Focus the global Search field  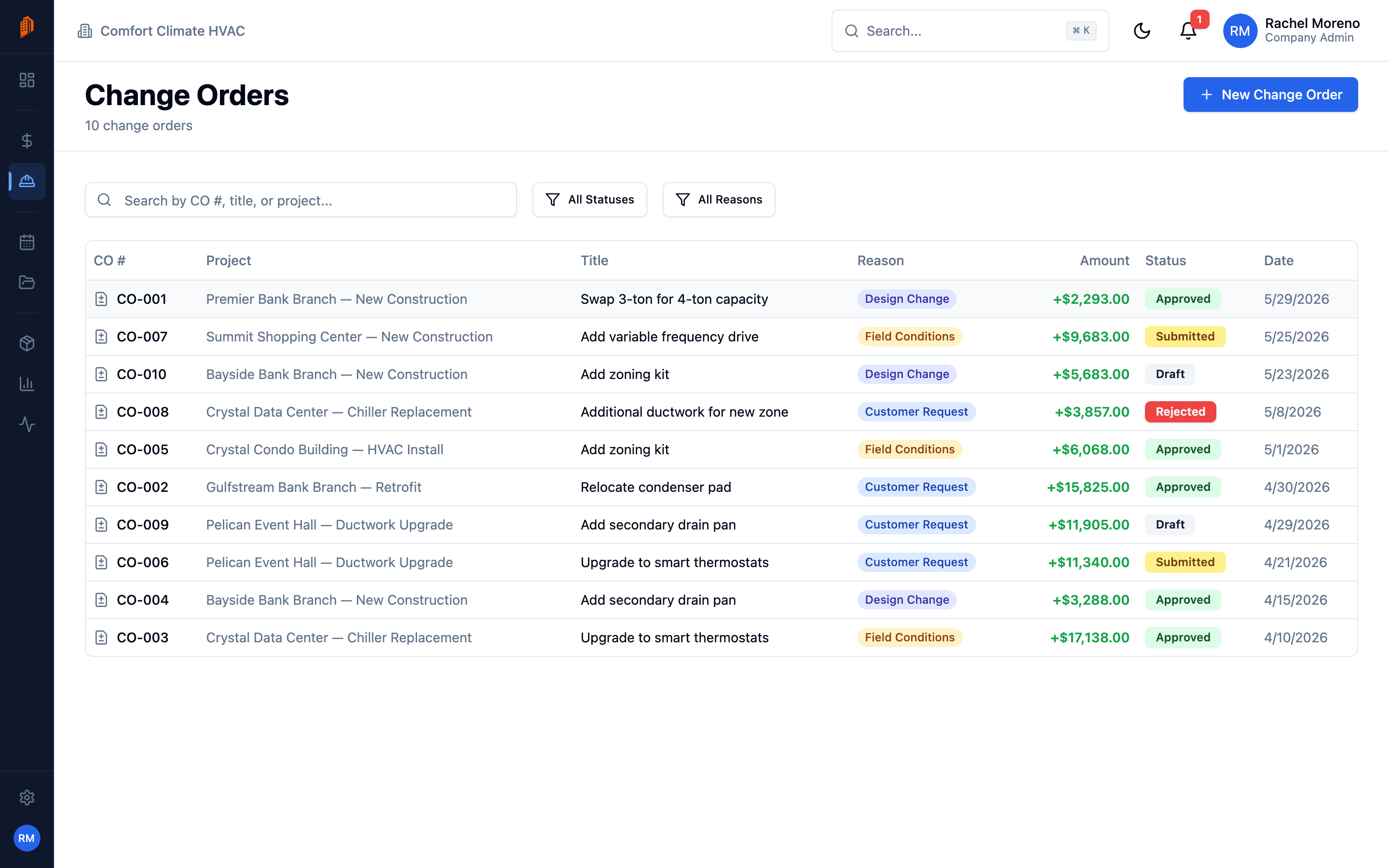click(970, 31)
